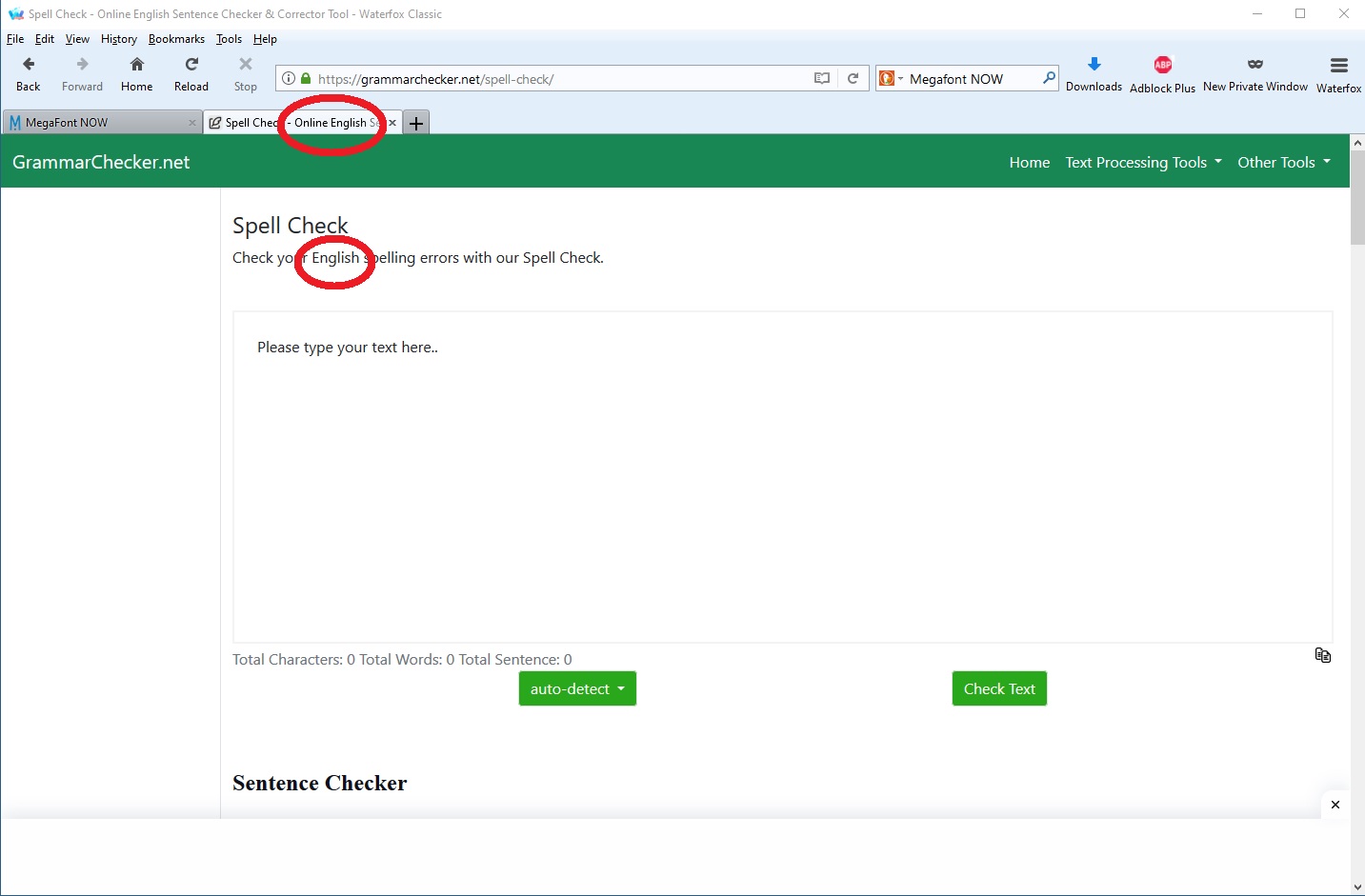Screen dimensions: 1365x896
Task: Toggle reader view icon in address bar
Action: pyautogui.click(x=822, y=79)
